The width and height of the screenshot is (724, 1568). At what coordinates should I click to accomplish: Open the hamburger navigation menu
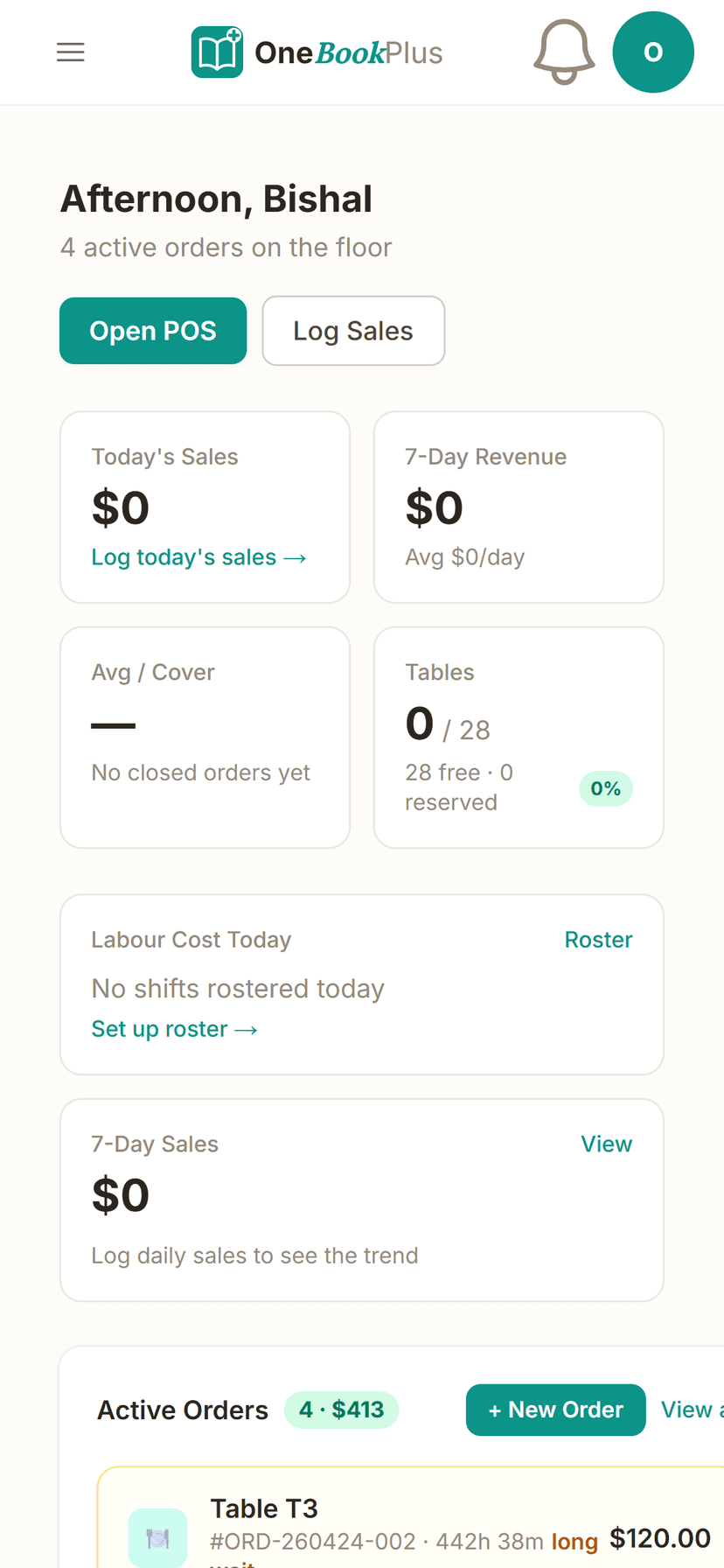[x=71, y=52]
